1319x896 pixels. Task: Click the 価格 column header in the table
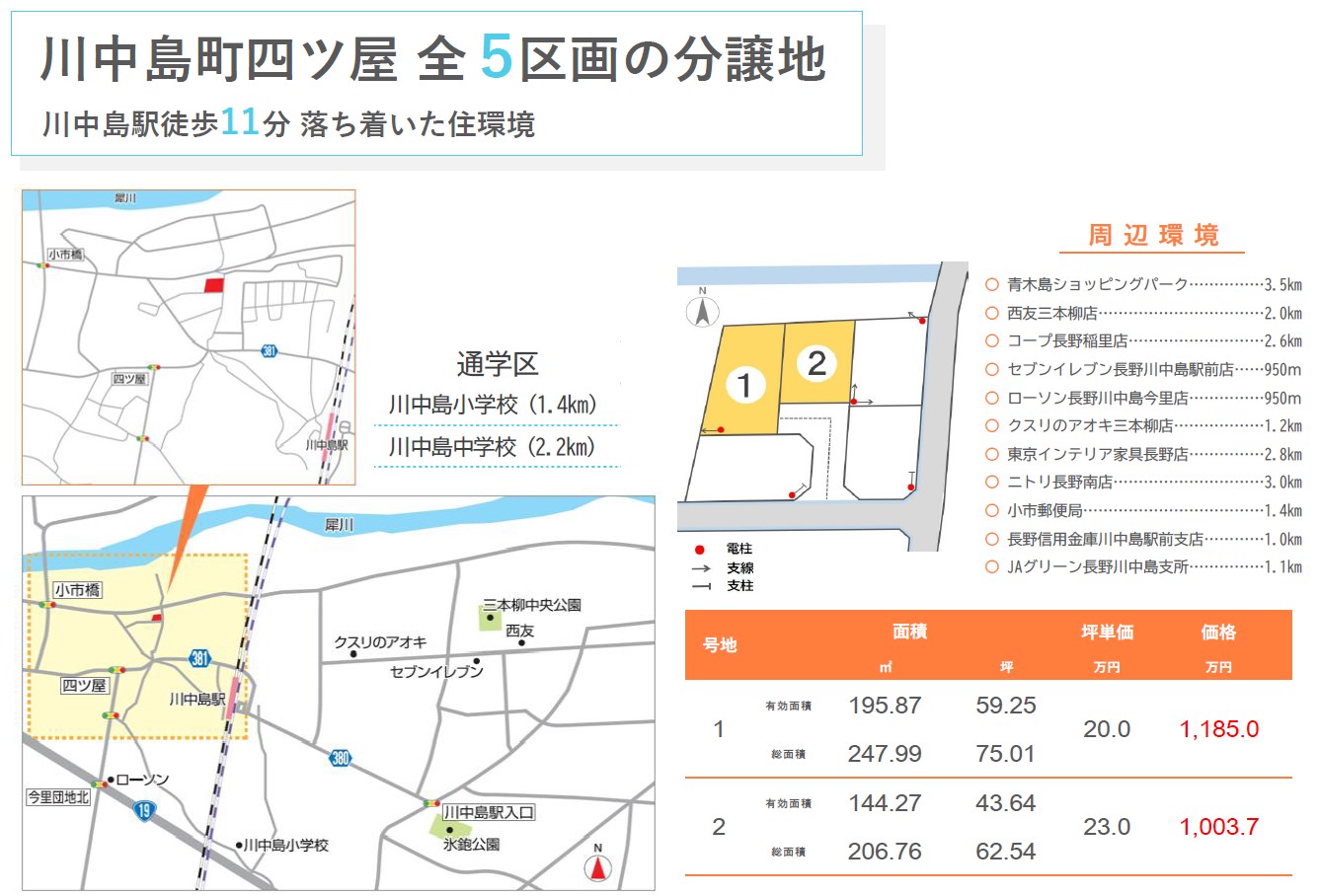click(x=1218, y=633)
